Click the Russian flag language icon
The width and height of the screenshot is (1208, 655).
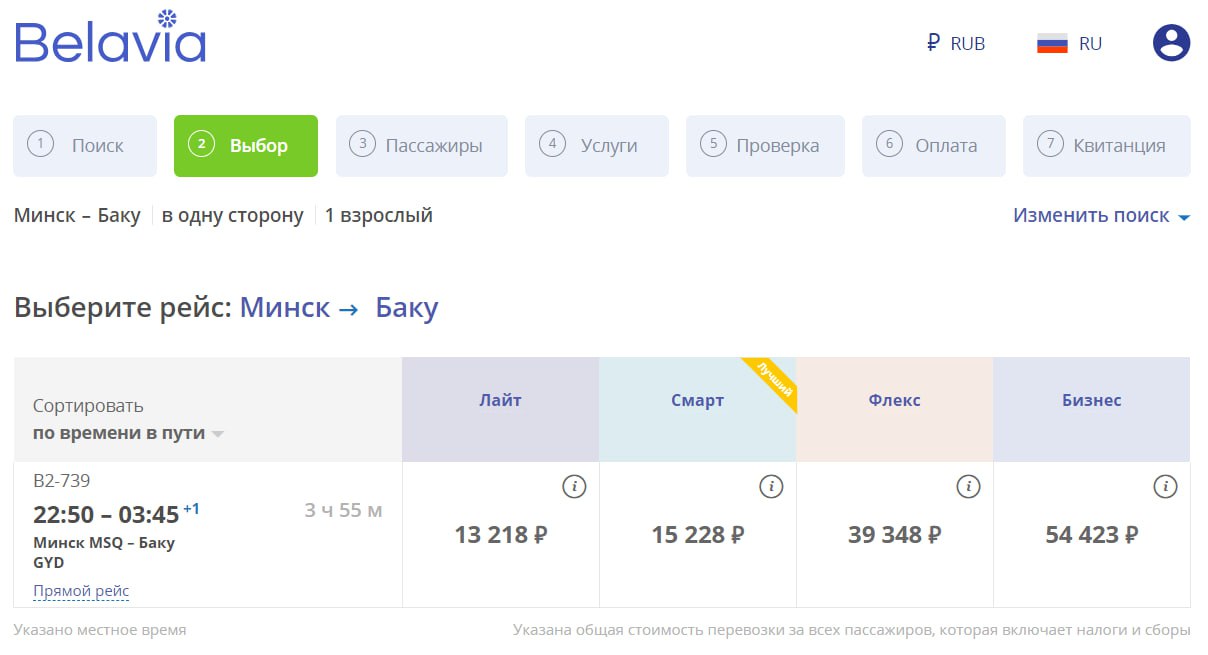click(1052, 44)
